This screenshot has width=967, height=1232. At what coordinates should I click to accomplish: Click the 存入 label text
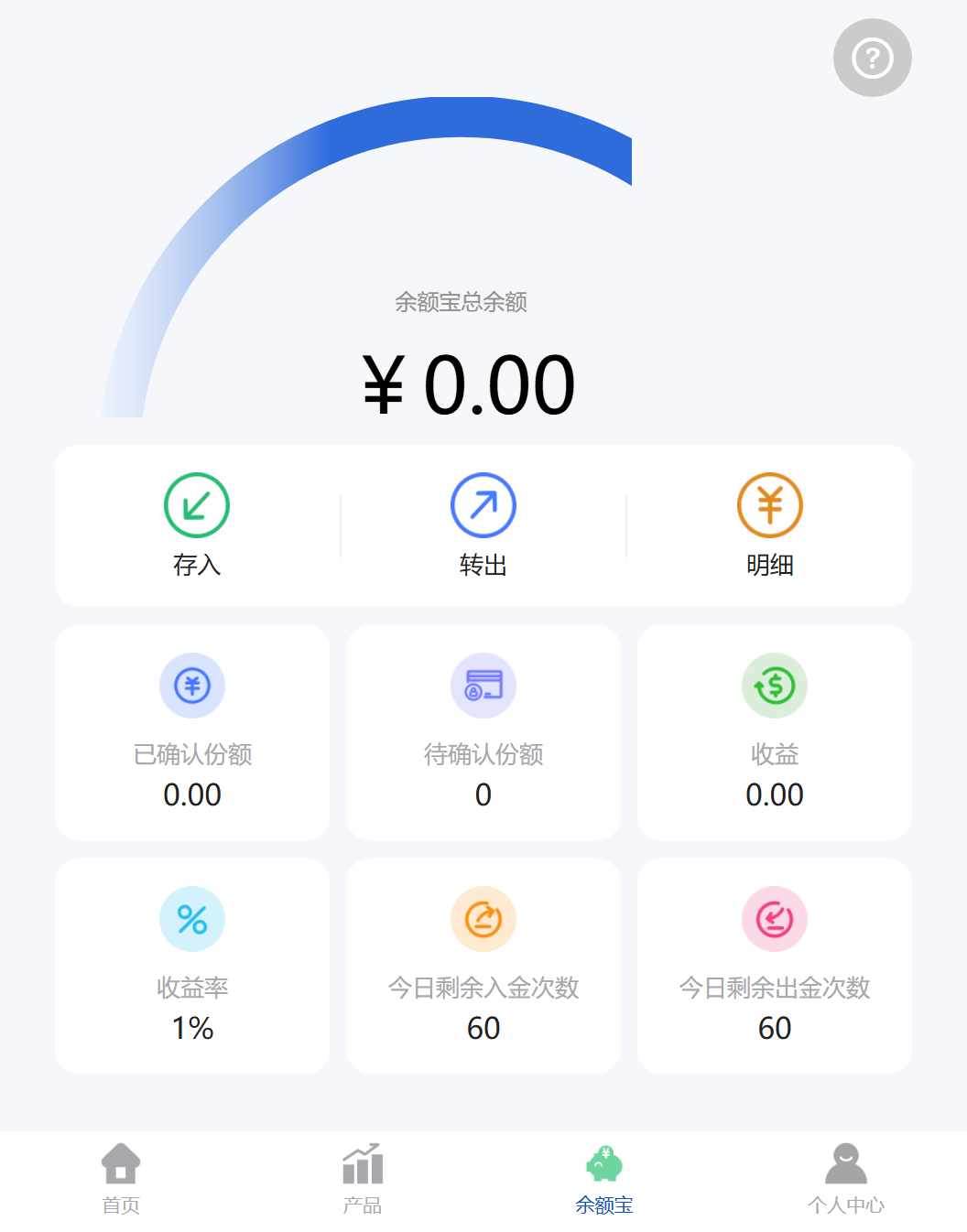pos(197,565)
